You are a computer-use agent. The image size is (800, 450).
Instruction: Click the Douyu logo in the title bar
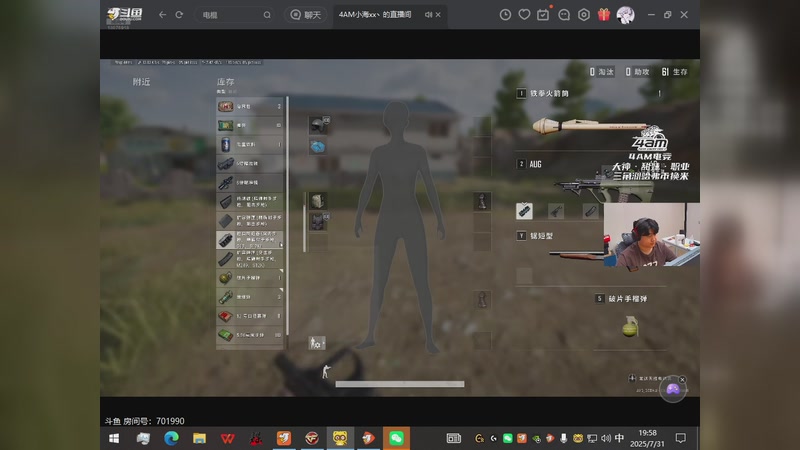[124, 14]
